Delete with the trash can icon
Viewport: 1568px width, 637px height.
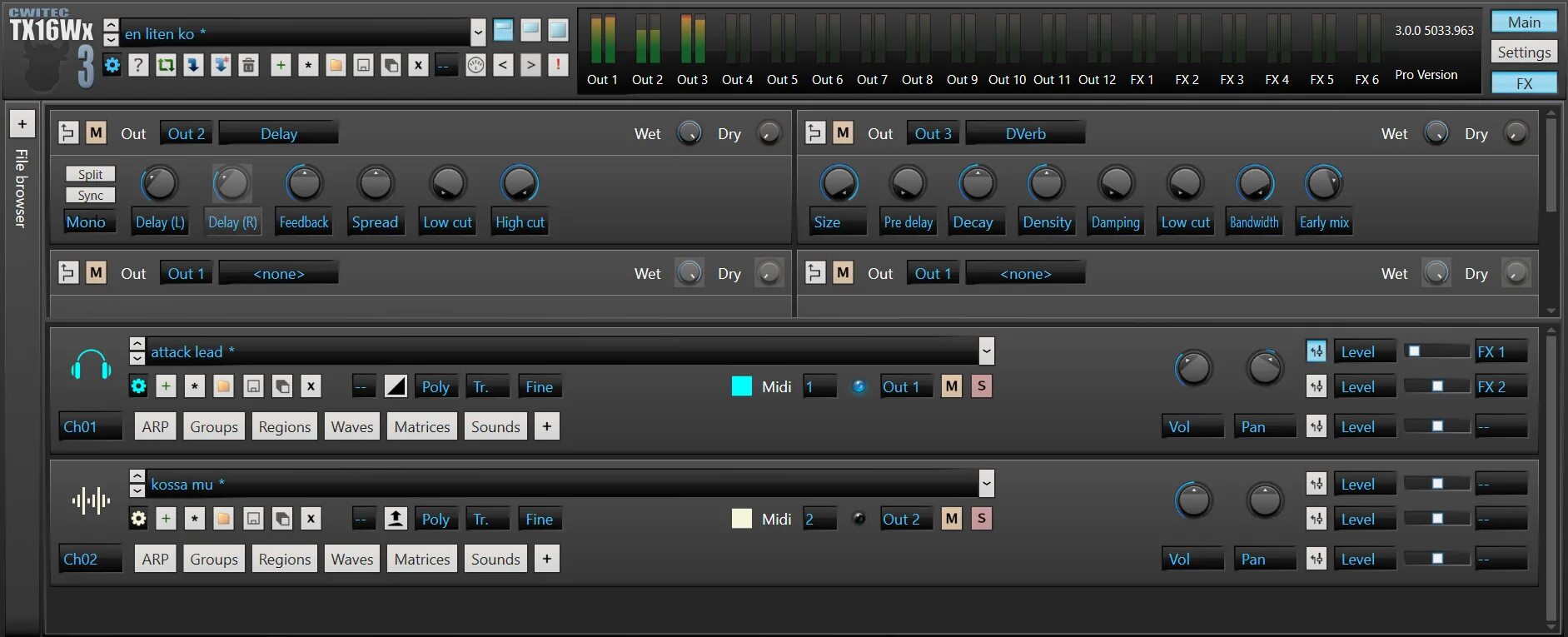pos(248,65)
